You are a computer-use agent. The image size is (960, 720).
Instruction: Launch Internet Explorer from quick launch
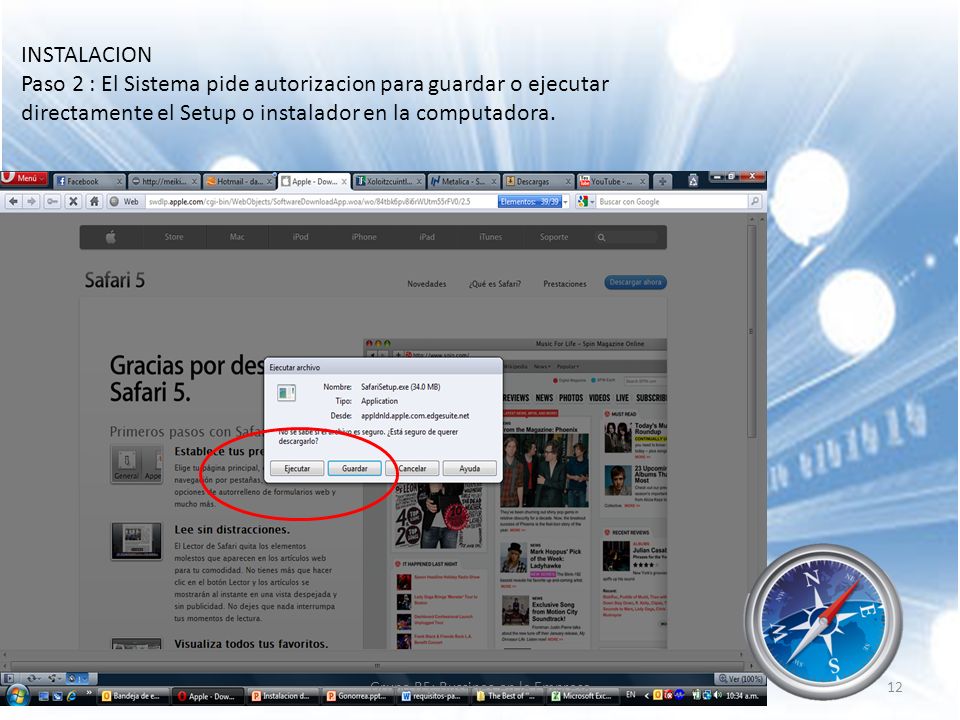(x=72, y=696)
